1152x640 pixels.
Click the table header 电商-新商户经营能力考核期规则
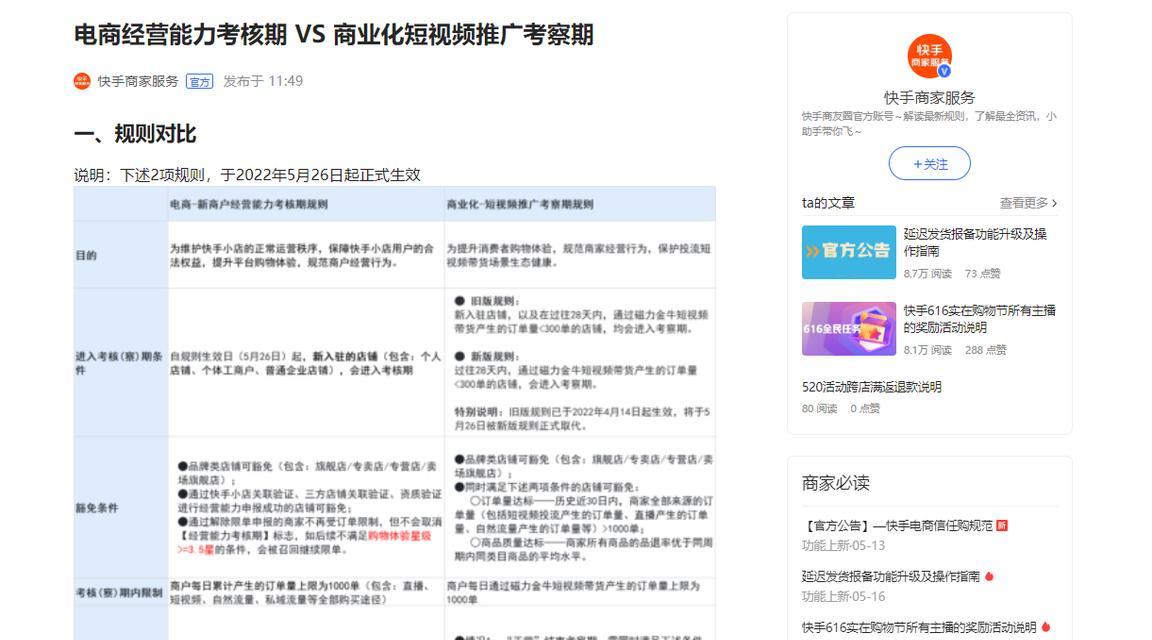(249, 204)
